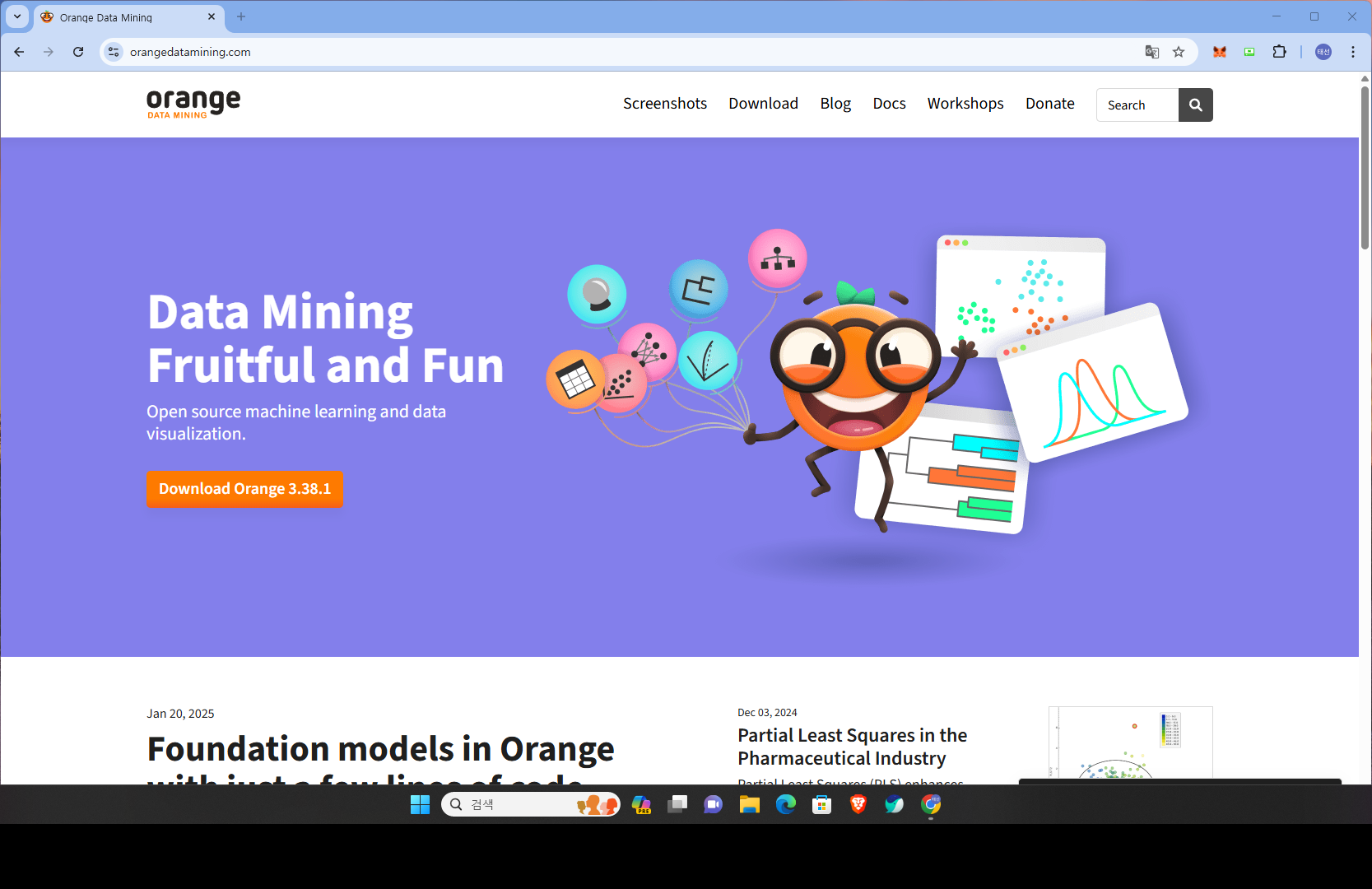
Task: Open Foundation models in Orange article
Action: pos(380,757)
